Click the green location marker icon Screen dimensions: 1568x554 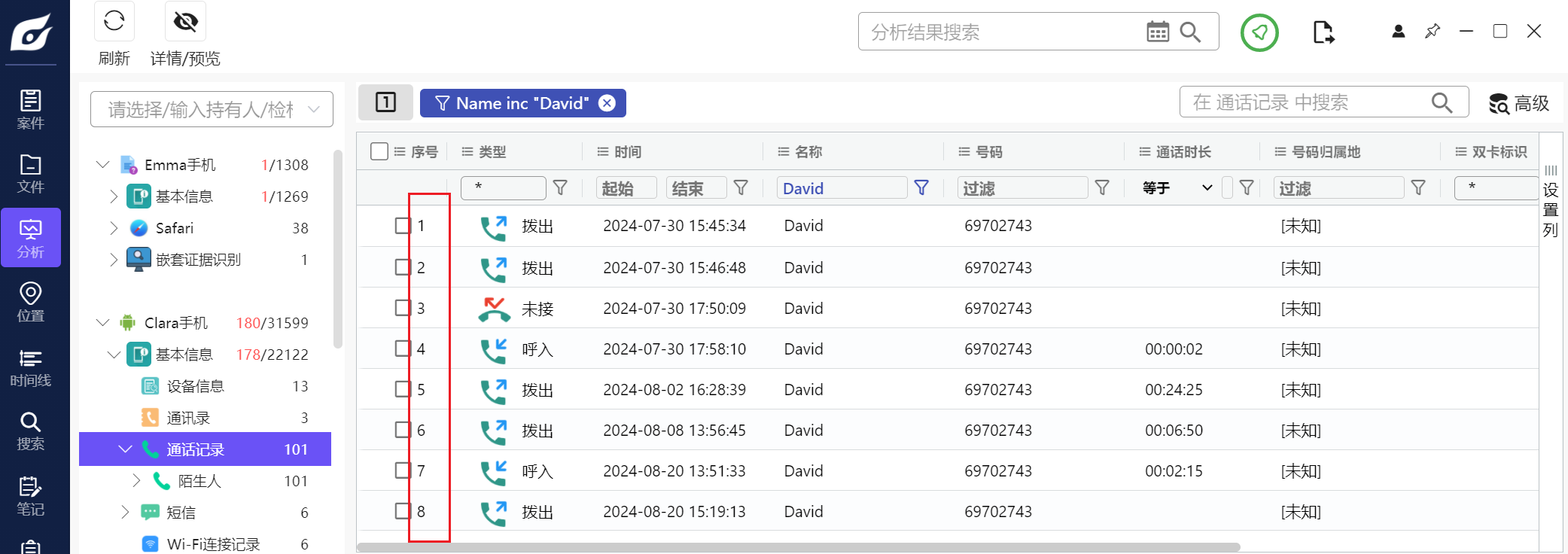coord(1259,32)
